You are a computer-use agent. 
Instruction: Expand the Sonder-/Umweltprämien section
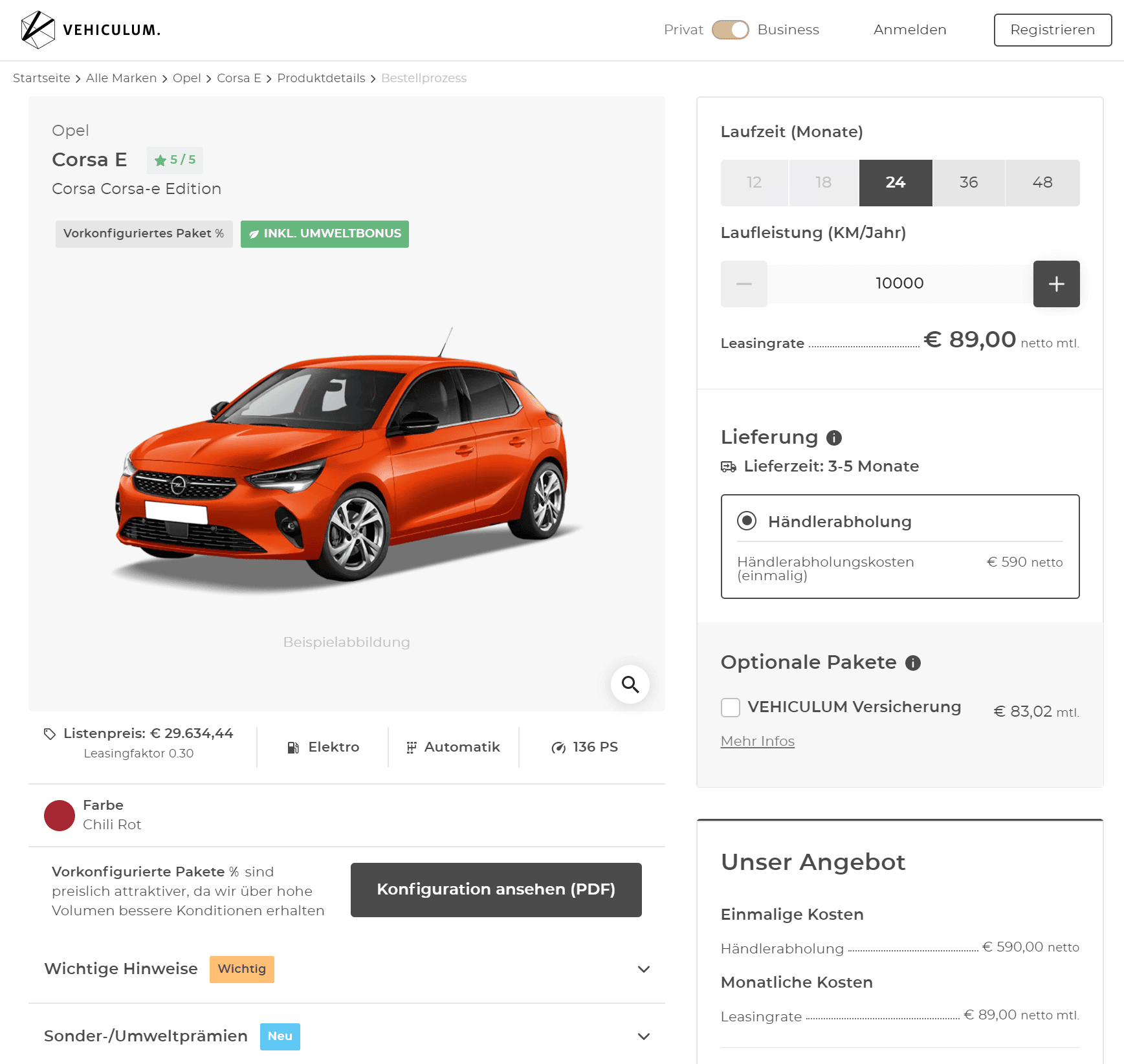pos(347,1036)
